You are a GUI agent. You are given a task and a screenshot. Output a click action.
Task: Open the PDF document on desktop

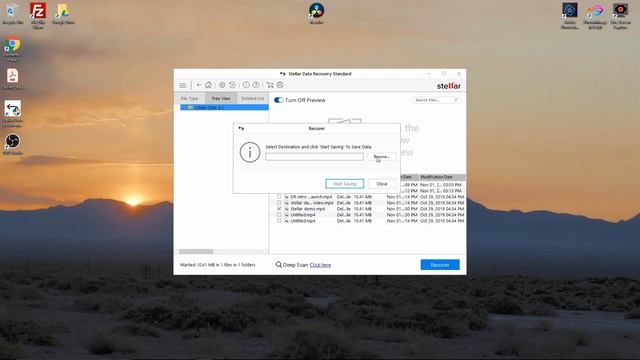12,78
